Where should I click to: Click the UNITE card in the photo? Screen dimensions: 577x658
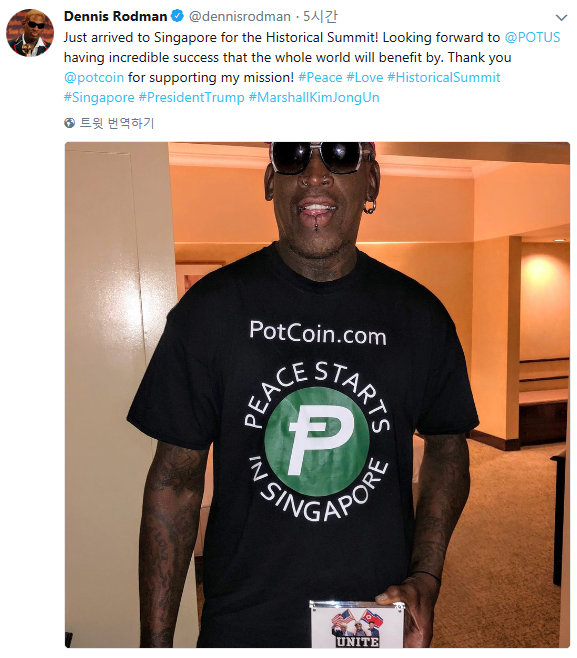click(x=357, y=625)
